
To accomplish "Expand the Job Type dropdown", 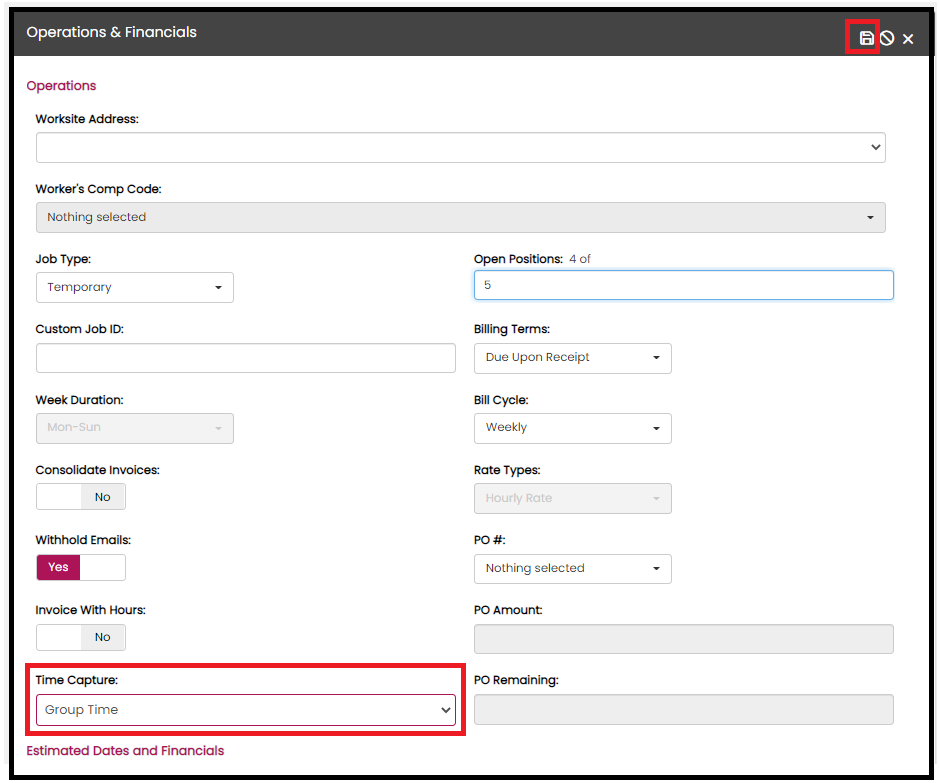I will [x=135, y=287].
